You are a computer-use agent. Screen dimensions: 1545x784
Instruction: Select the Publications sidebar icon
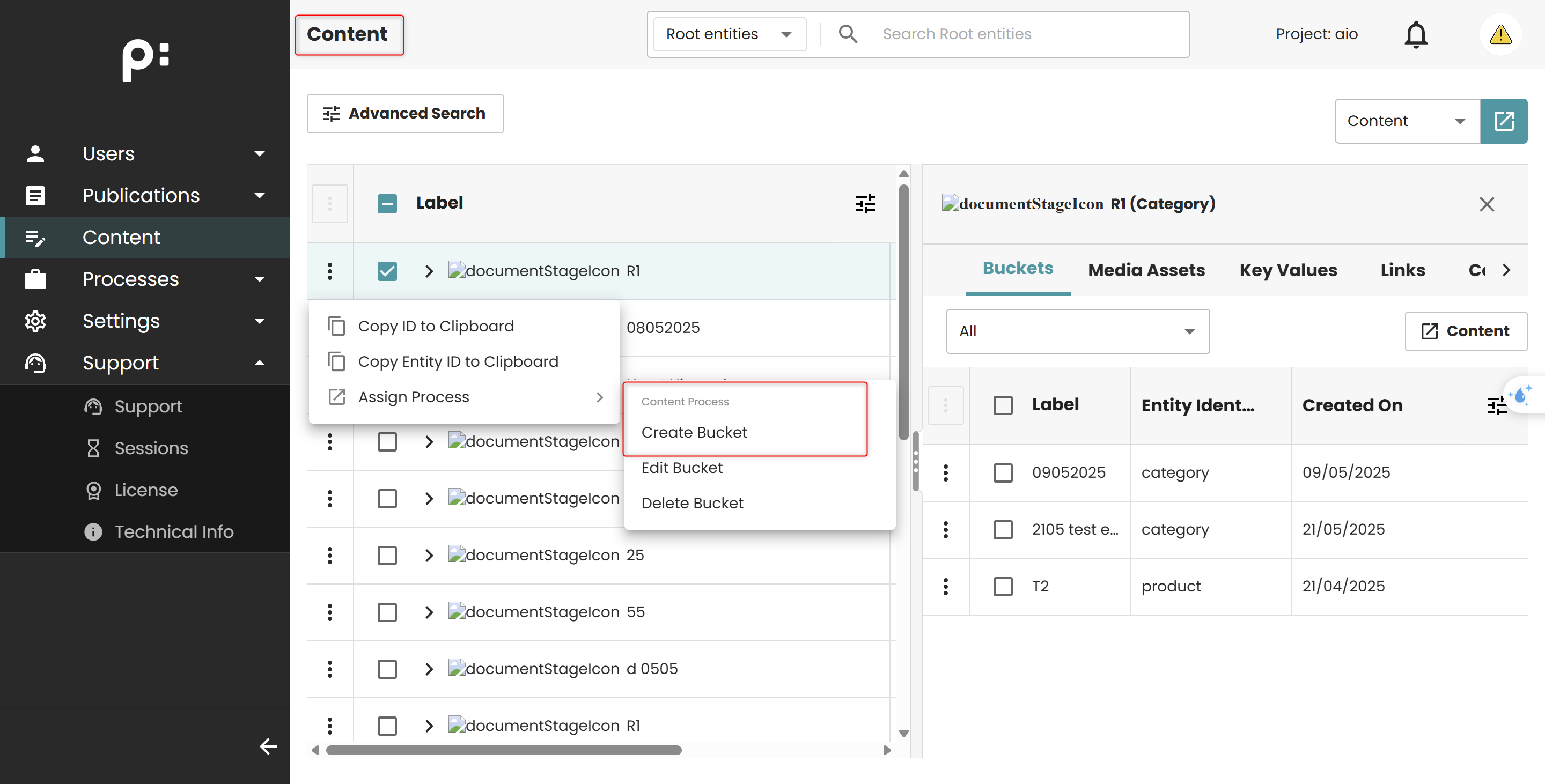pyautogui.click(x=36, y=195)
